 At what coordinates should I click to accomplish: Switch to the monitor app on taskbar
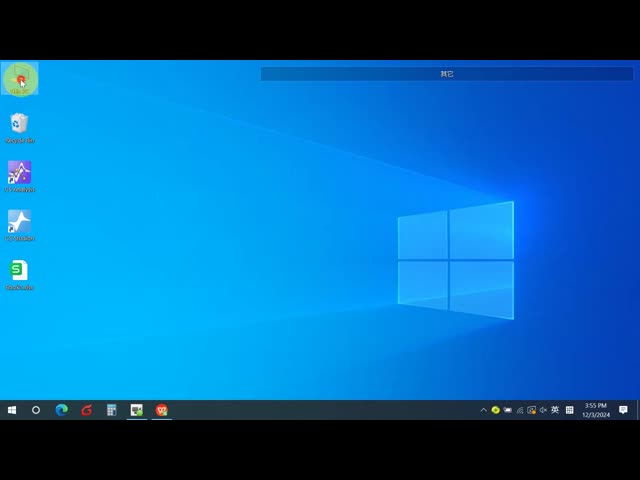[x=136, y=410]
